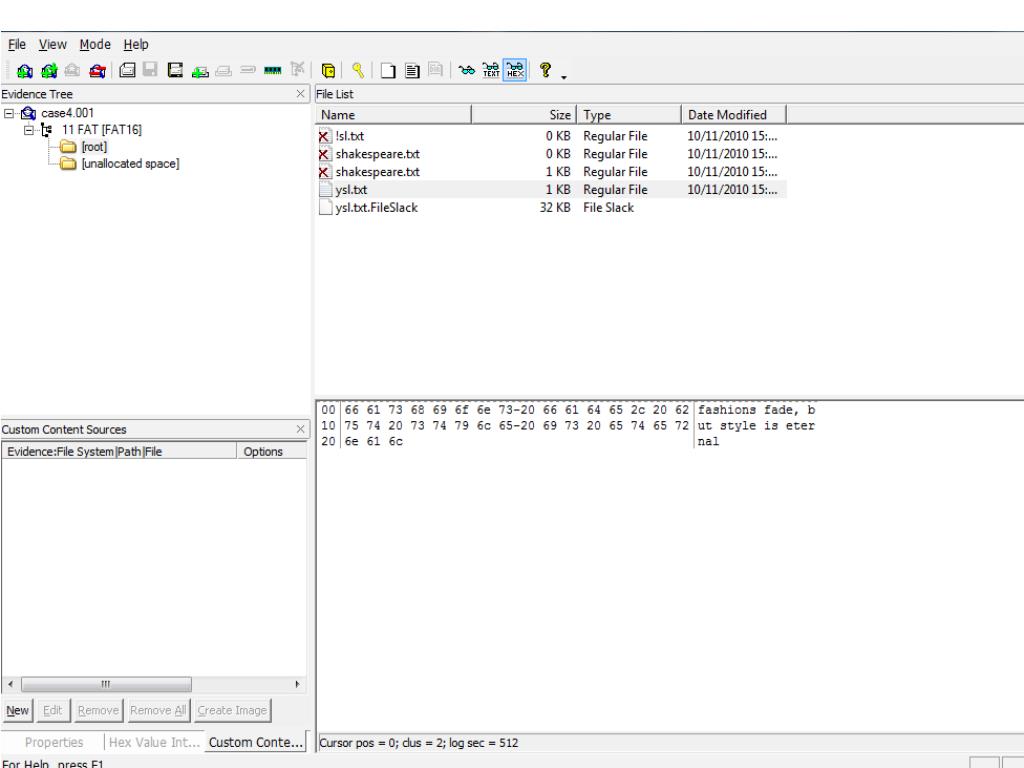Click the Create Image button
Screen dimensions: 1024x768
coord(232,710)
